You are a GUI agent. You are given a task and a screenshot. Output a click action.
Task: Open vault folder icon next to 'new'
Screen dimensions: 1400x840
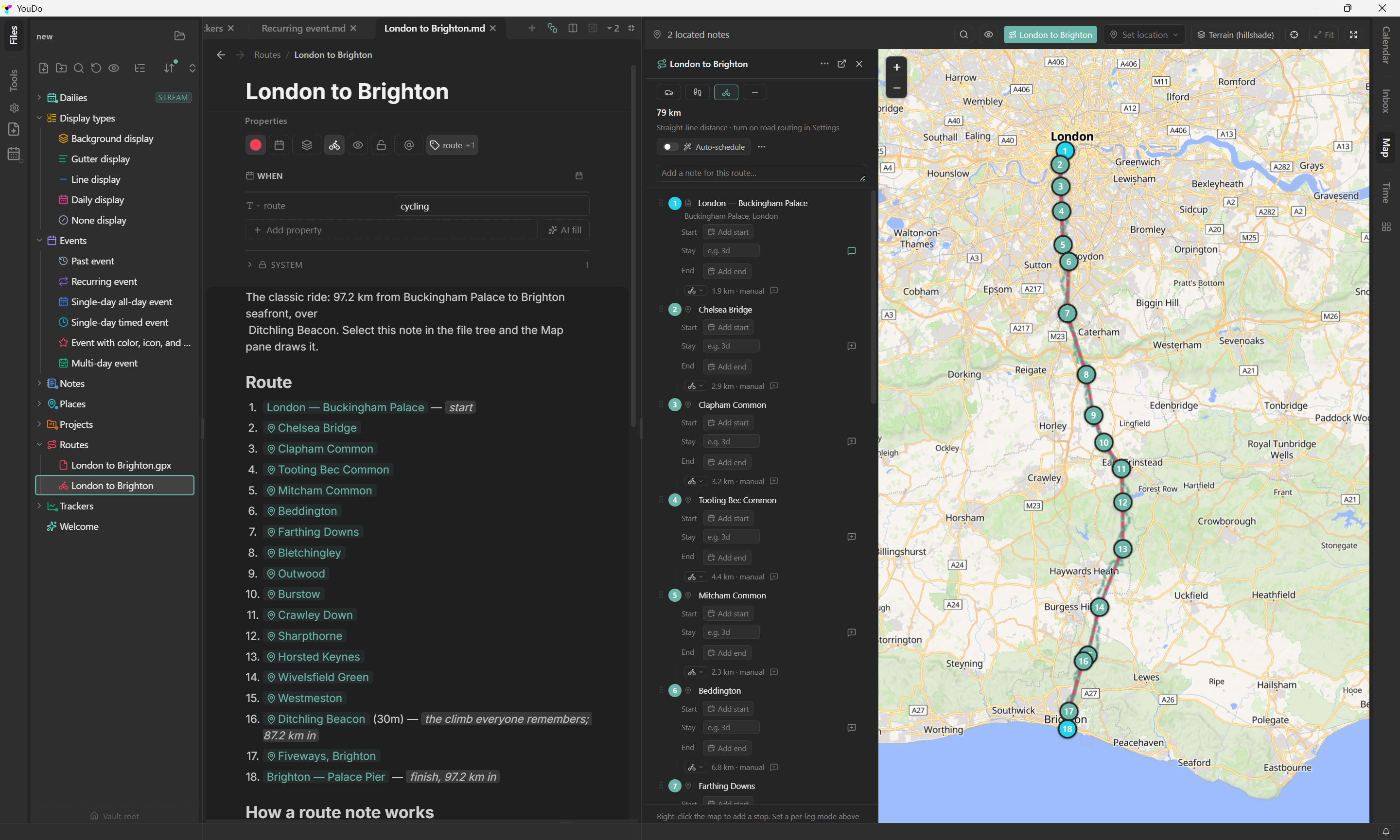179,36
